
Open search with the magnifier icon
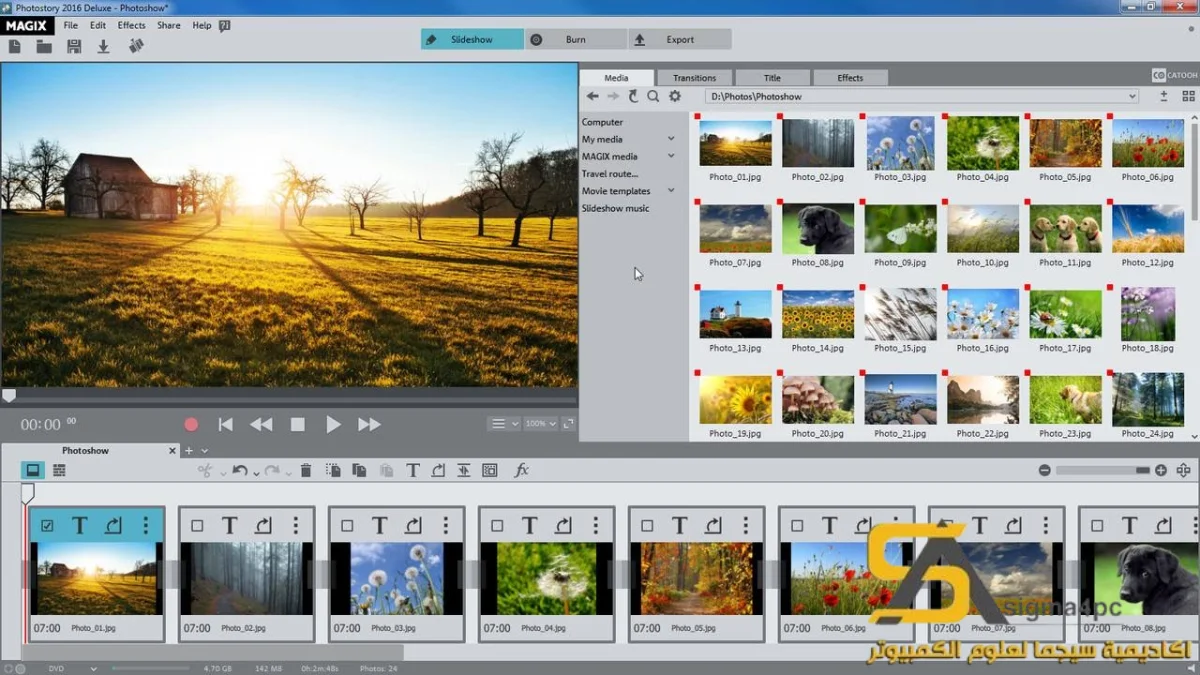[x=653, y=96]
